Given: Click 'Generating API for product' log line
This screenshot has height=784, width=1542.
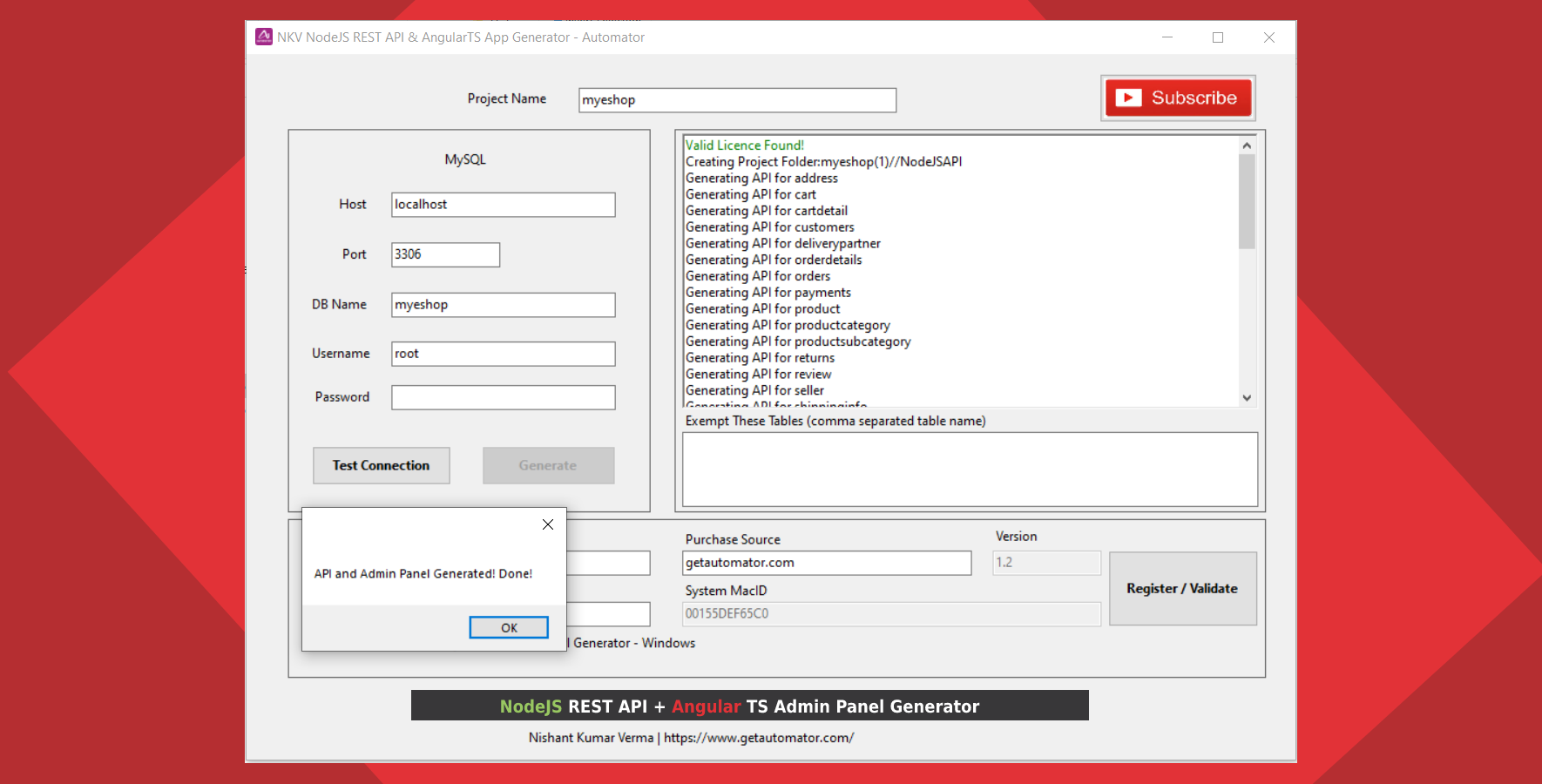Looking at the screenshot, I should point(763,309).
